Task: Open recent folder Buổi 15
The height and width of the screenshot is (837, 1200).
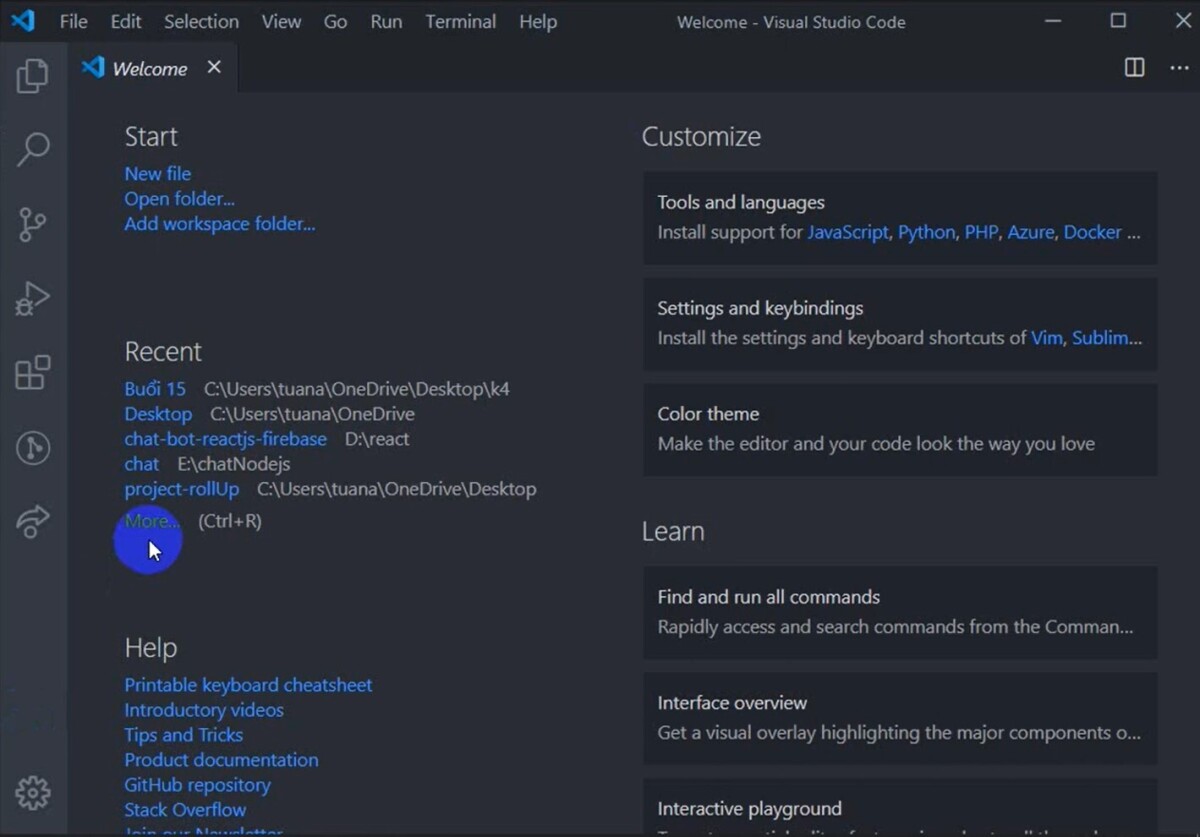Action: [x=155, y=389]
